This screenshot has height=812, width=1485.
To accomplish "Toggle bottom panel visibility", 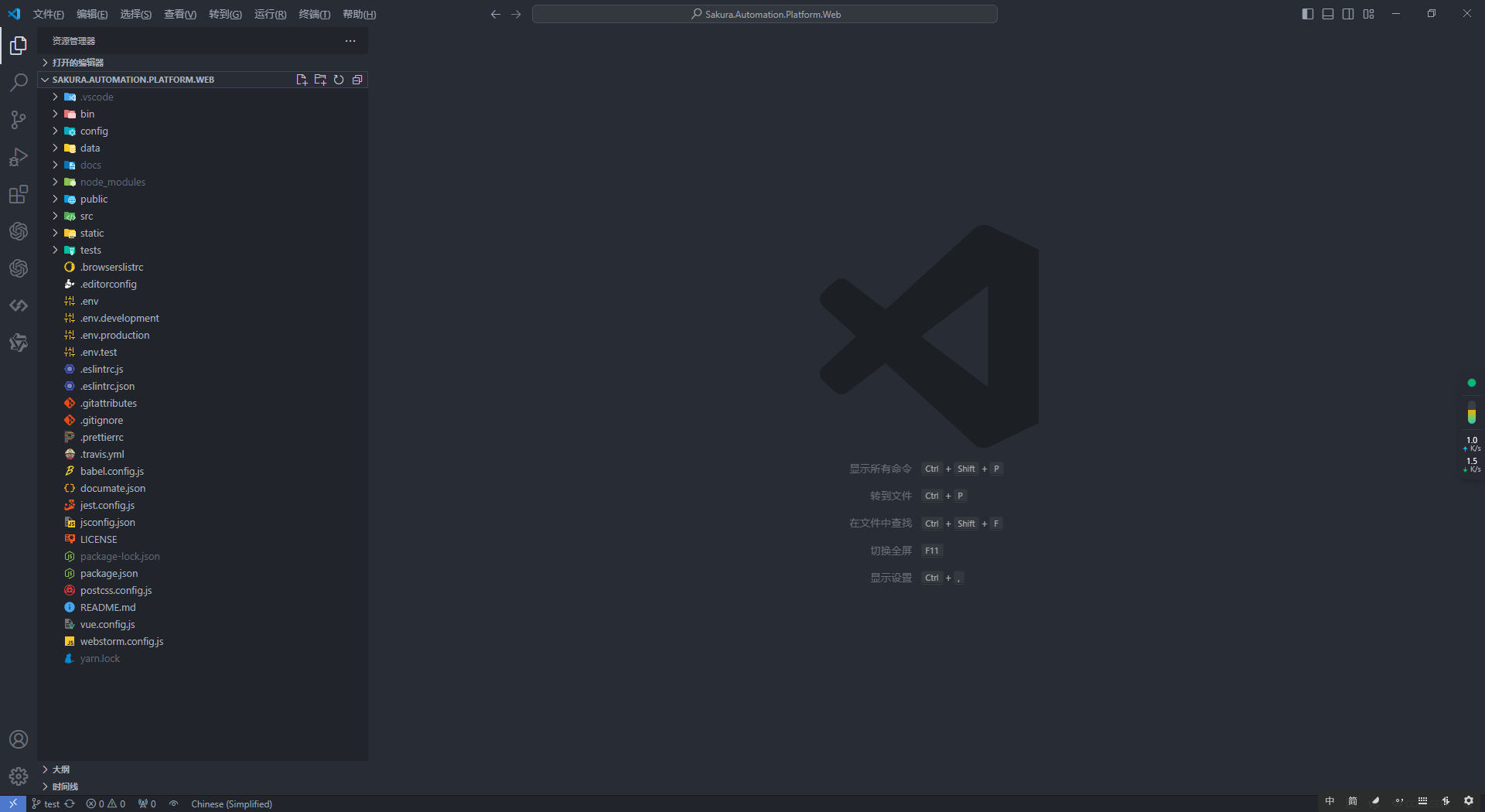I will [1328, 14].
